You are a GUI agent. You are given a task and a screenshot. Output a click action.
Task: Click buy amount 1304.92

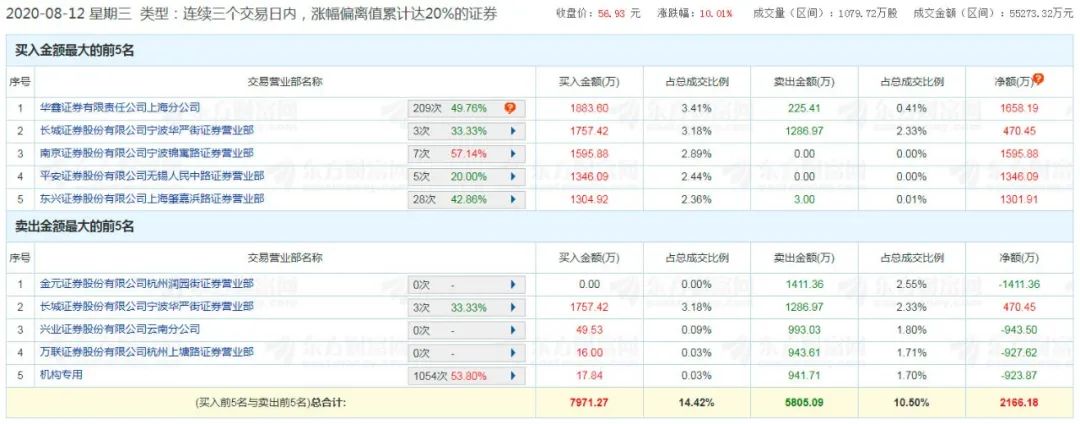[x=588, y=200]
